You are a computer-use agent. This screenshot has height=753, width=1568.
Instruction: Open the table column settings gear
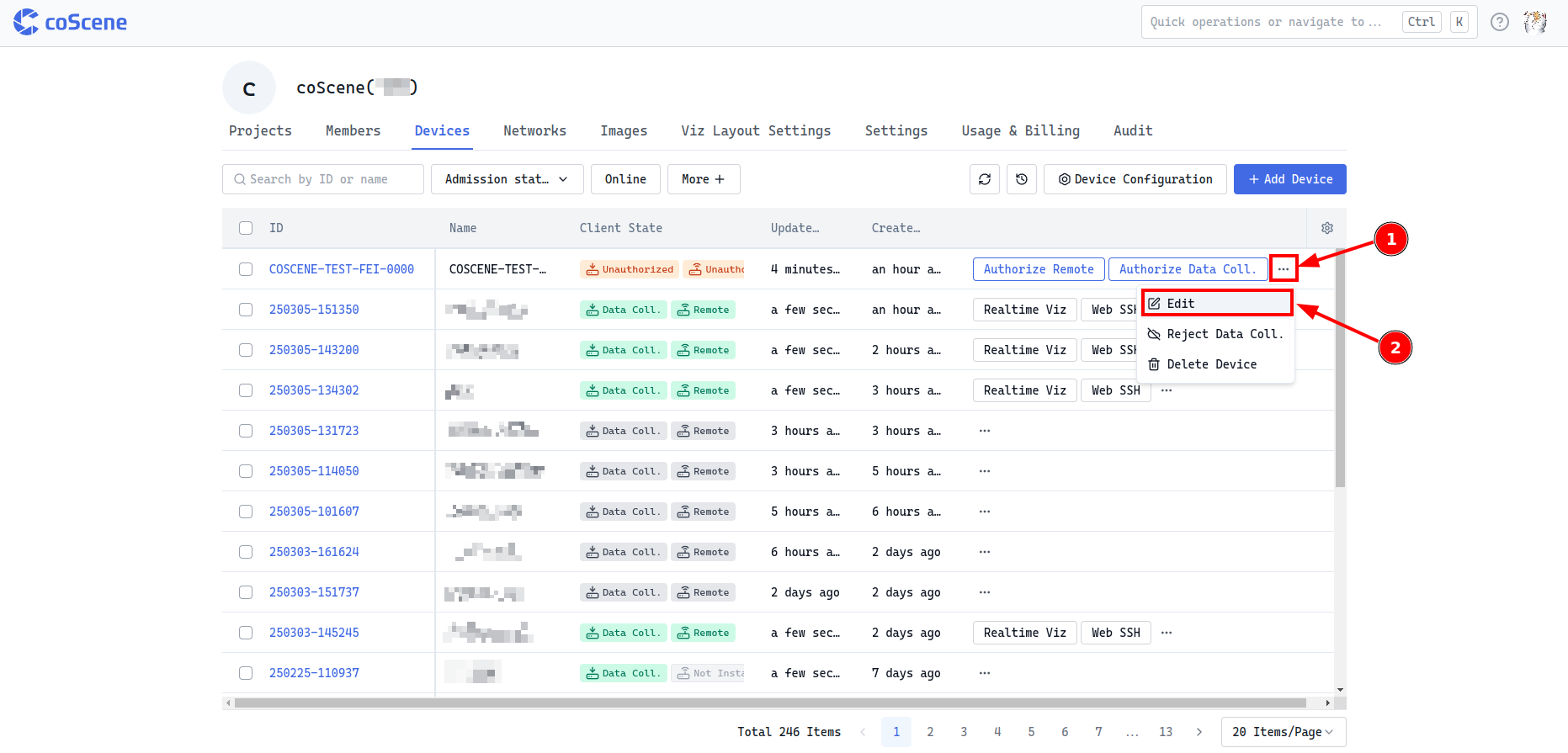[x=1327, y=228]
